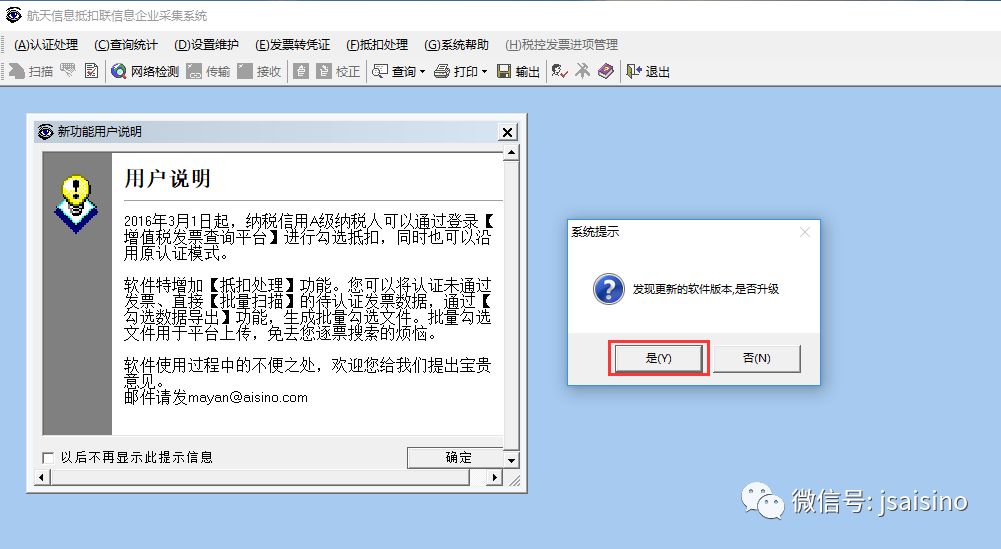Screen dimensions: 1001x549
Task: Click 是(Y) to upgrade the software
Action: (x=658, y=358)
